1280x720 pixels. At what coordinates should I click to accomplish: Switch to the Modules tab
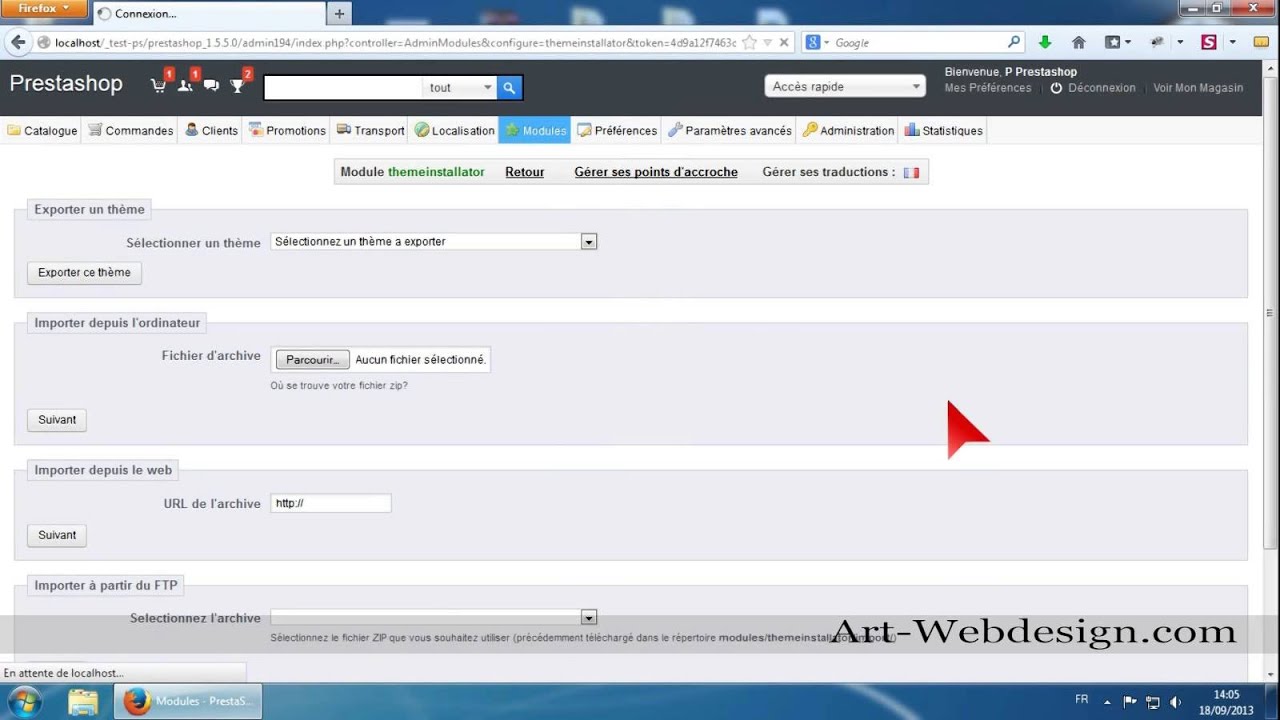point(535,131)
